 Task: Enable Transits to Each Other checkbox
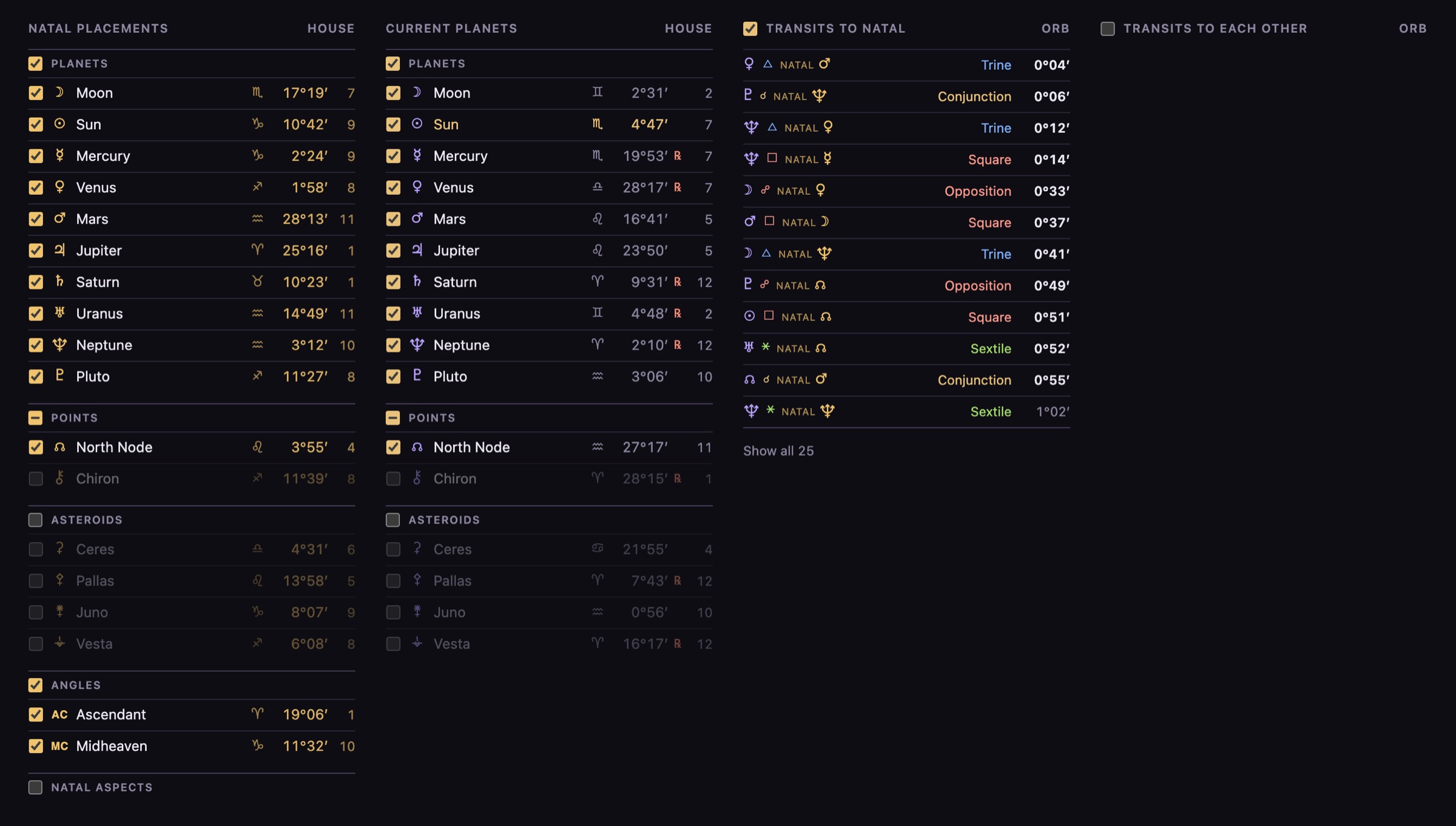click(1108, 29)
